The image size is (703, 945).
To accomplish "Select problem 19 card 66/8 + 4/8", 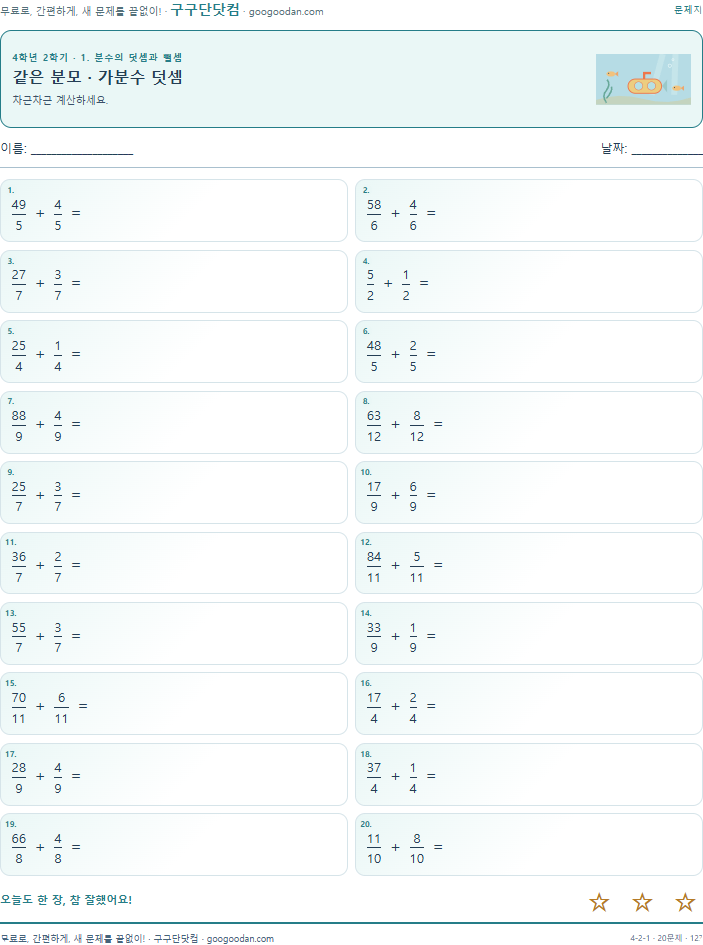I will click(174, 845).
